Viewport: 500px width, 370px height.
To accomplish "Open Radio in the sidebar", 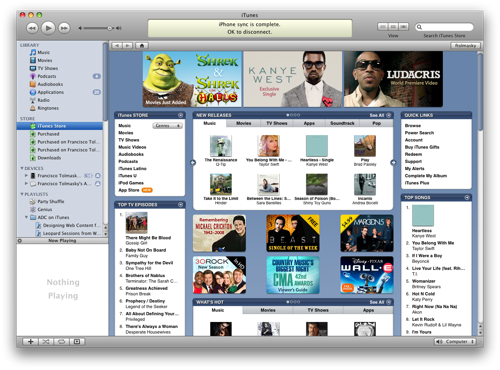I will pos(43,100).
